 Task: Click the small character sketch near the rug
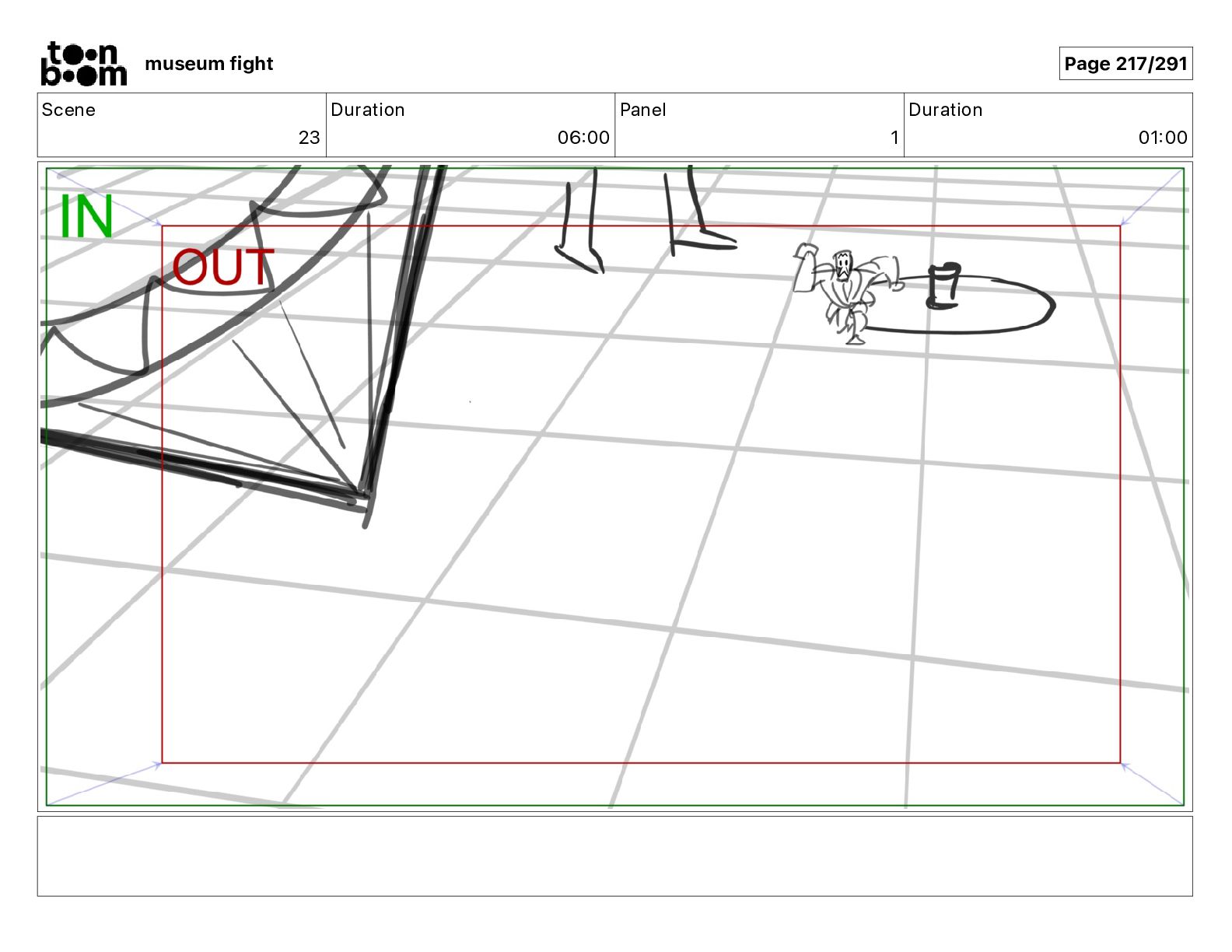point(849,292)
